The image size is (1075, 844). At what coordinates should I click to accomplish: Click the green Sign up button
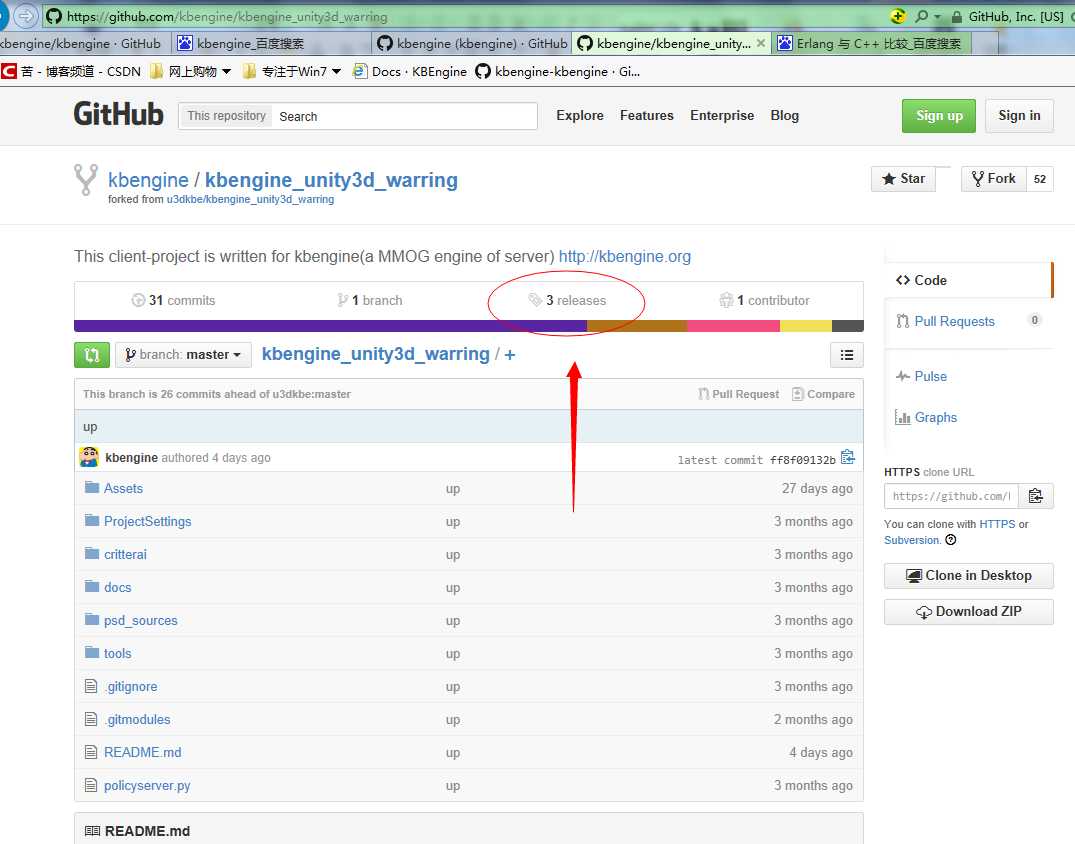coord(939,116)
